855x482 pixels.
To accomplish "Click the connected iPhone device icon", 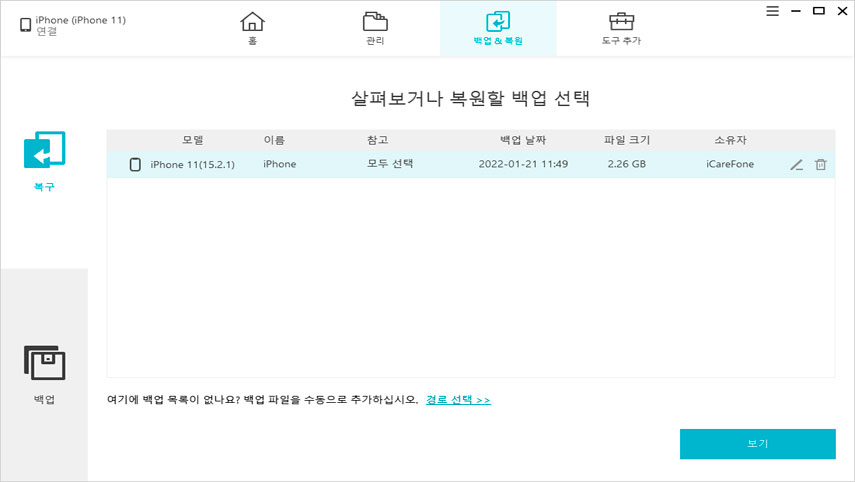I will [25, 24].
